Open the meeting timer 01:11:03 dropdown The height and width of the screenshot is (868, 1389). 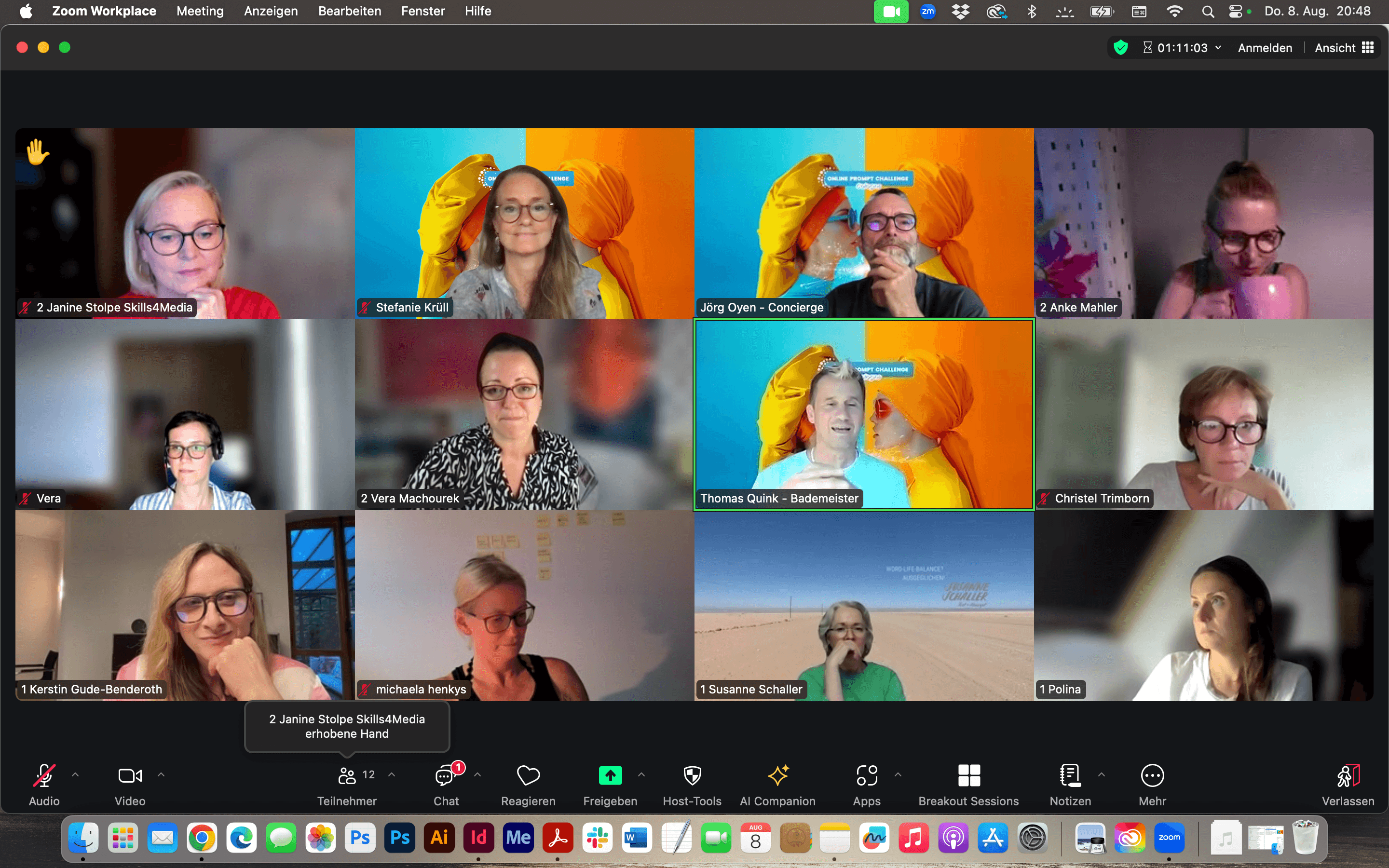tap(1183, 48)
